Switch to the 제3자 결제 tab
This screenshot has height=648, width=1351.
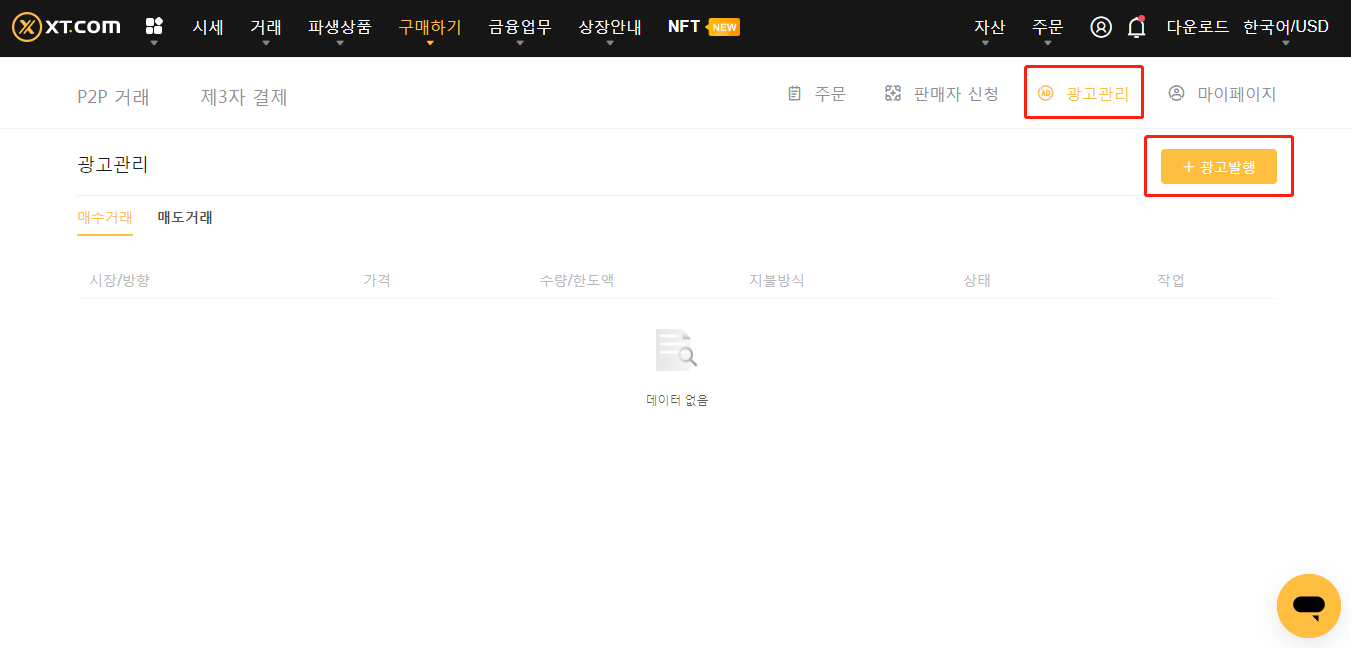click(x=244, y=97)
